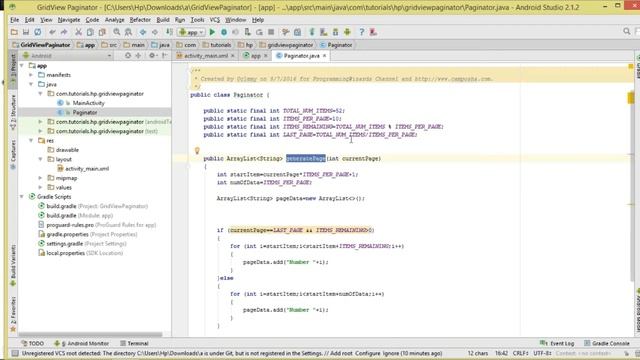Select local.properties file
Screen dimensions: 640x360
65,253
